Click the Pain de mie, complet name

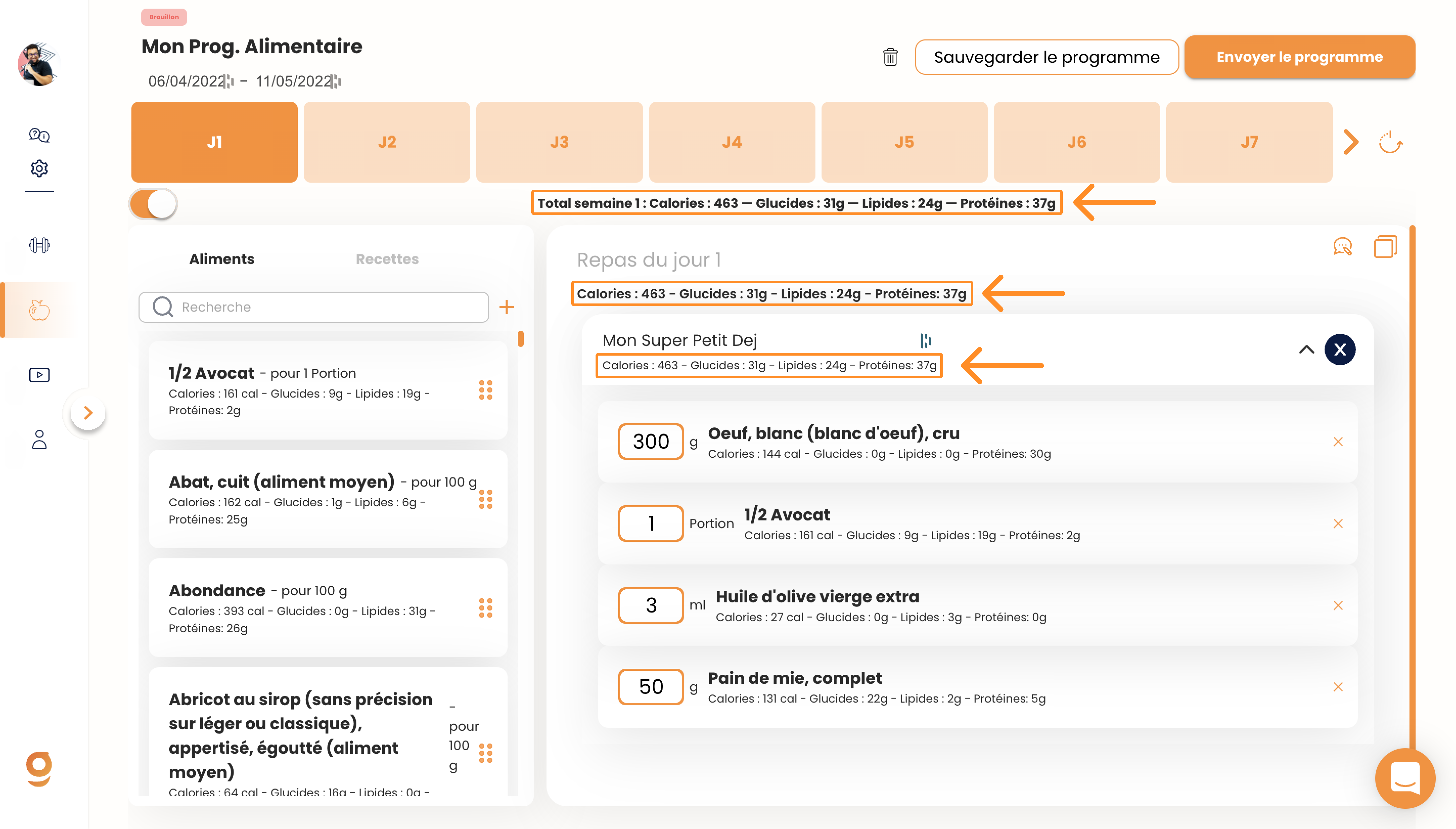coord(794,678)
